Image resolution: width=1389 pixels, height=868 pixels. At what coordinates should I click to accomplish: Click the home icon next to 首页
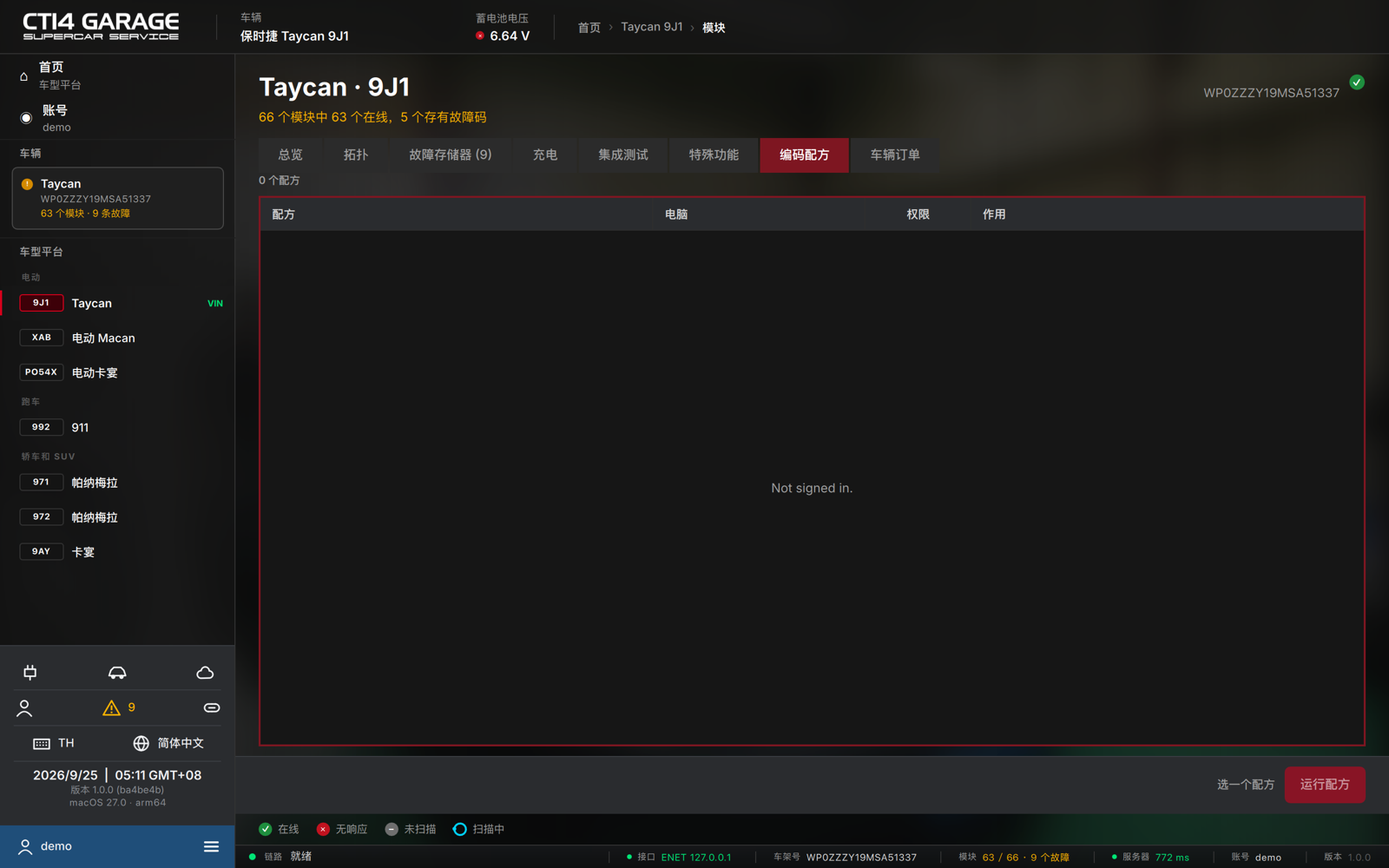click(x=24, y=76)
